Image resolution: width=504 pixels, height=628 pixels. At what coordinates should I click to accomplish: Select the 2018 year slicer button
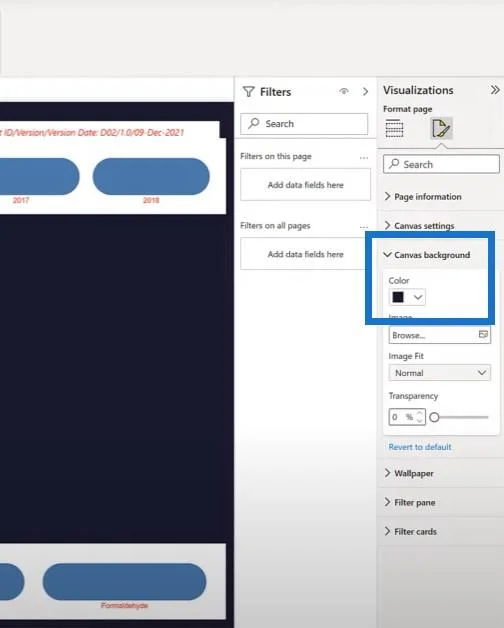tap(151, 177)
